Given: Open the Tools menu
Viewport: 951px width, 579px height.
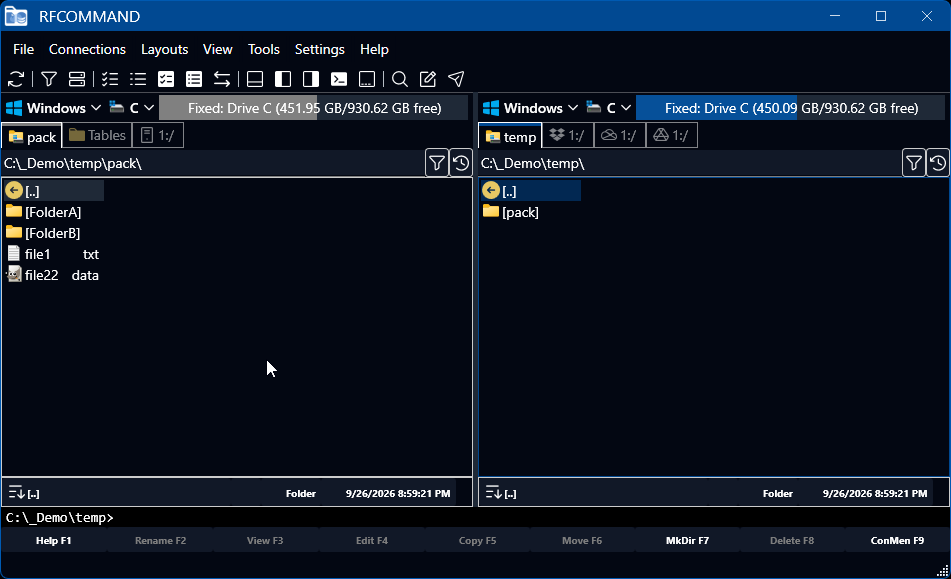Looking at the screenshot, I should (264, 49).
